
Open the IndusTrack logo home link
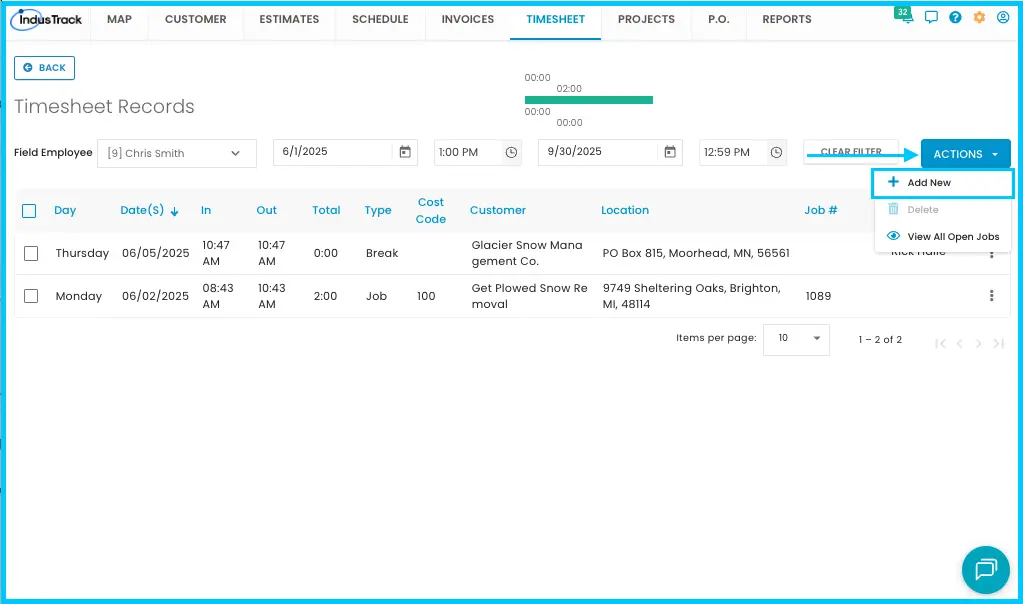click(47, 20)
